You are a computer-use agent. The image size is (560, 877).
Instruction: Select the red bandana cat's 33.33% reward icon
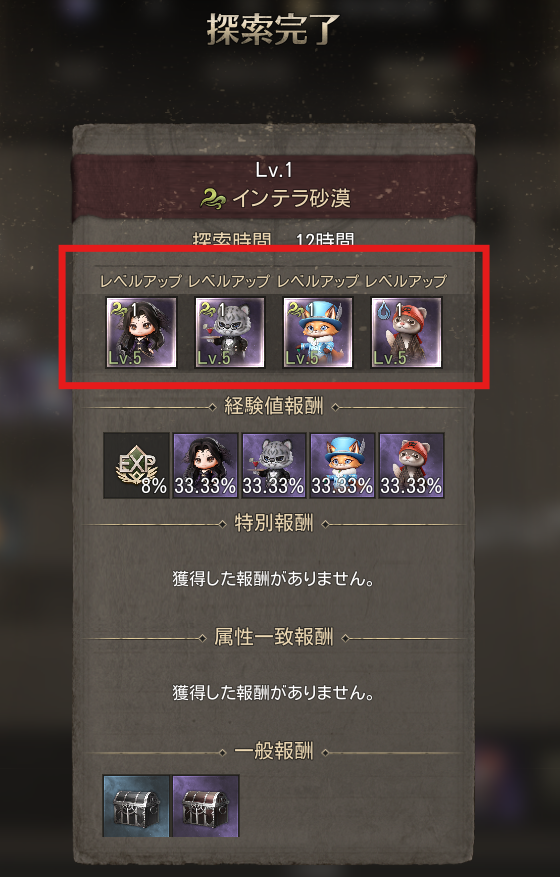(x=411, y=465)
